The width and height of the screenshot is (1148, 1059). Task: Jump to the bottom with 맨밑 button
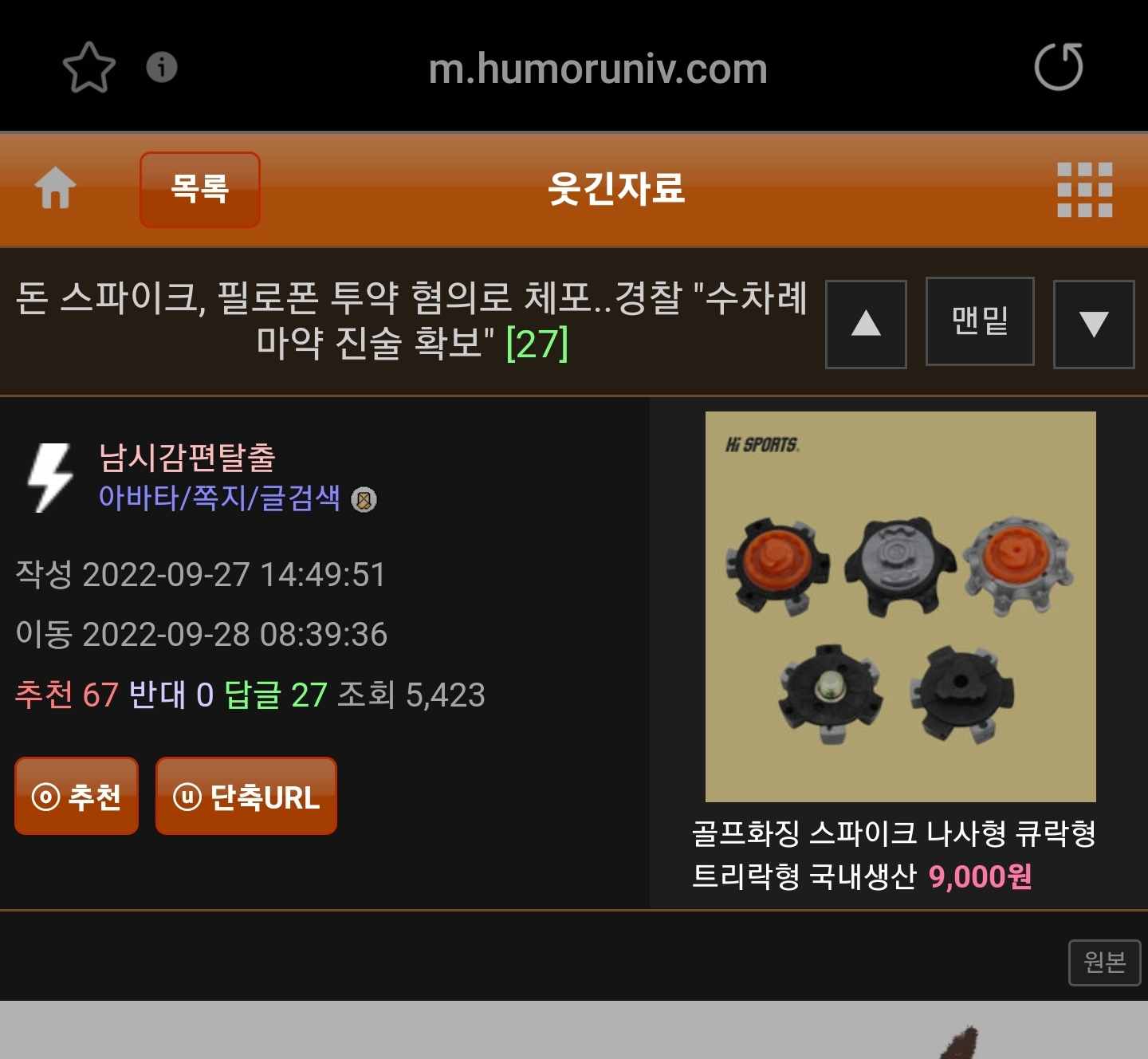tap(980, 321)
